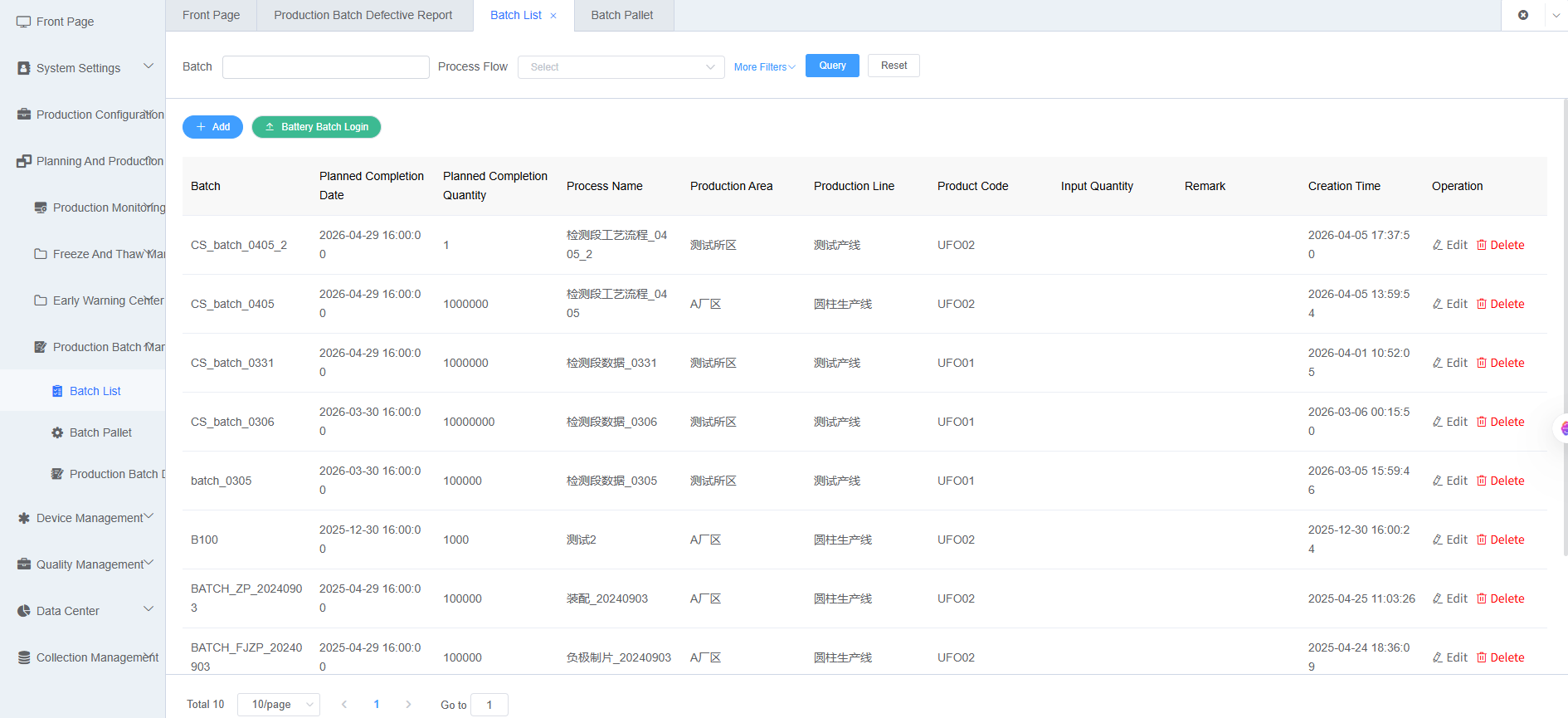The height and width of the screenshot is (718, 1568).
Task: Click the Reset button
Action: 894,66
